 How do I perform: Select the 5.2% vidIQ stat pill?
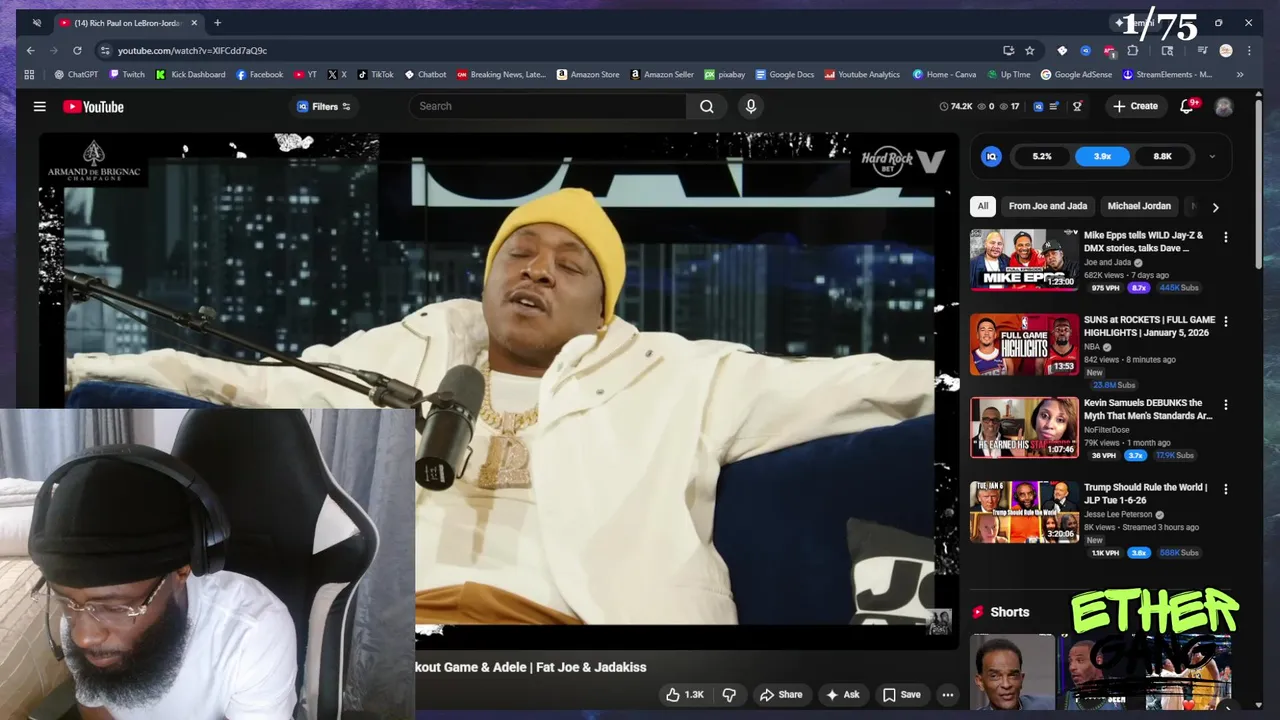[x=1042, y=156]
